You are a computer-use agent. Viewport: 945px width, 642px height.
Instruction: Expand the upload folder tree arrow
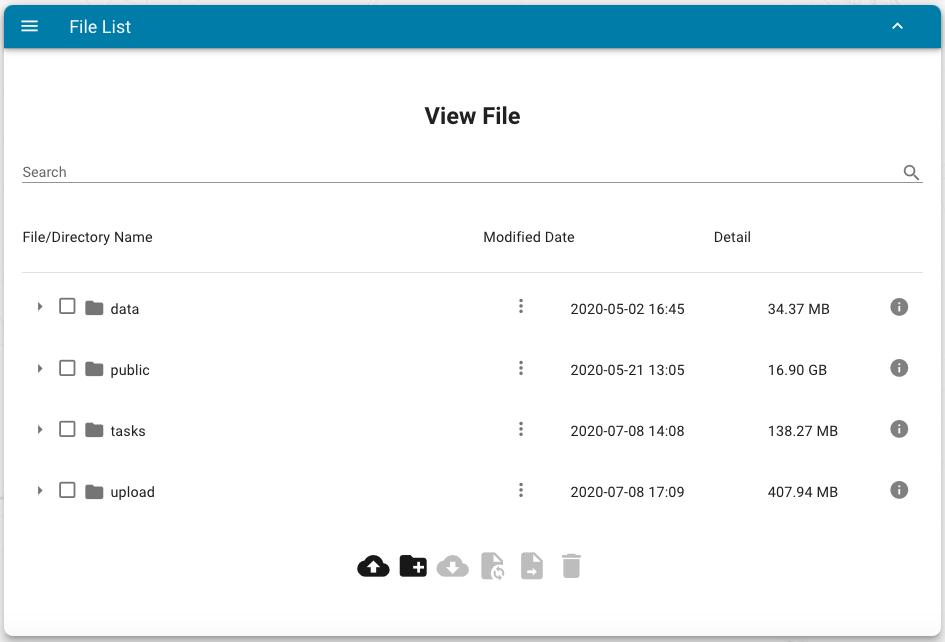(x=40, y=490)
